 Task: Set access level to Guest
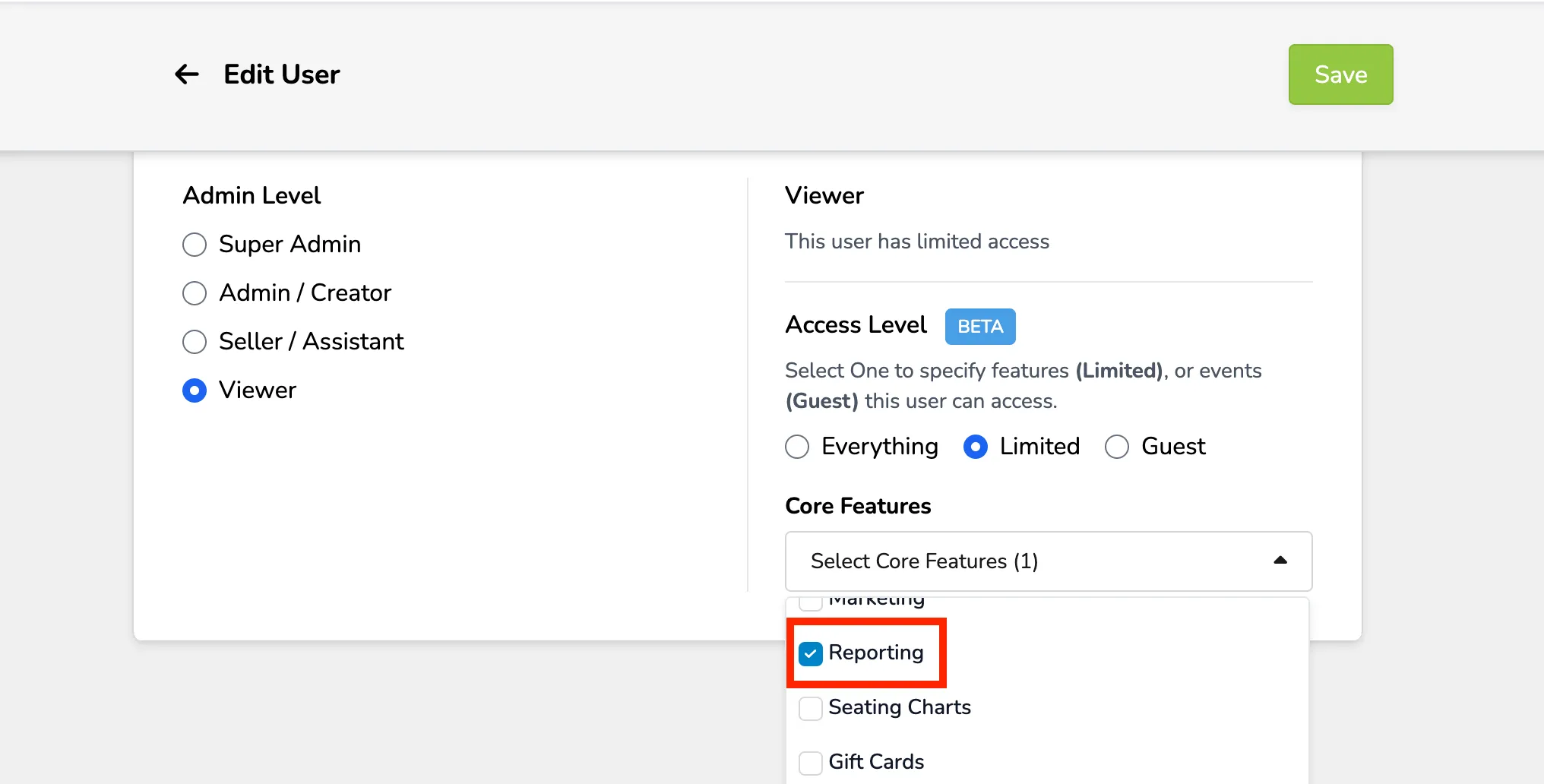1117,447
